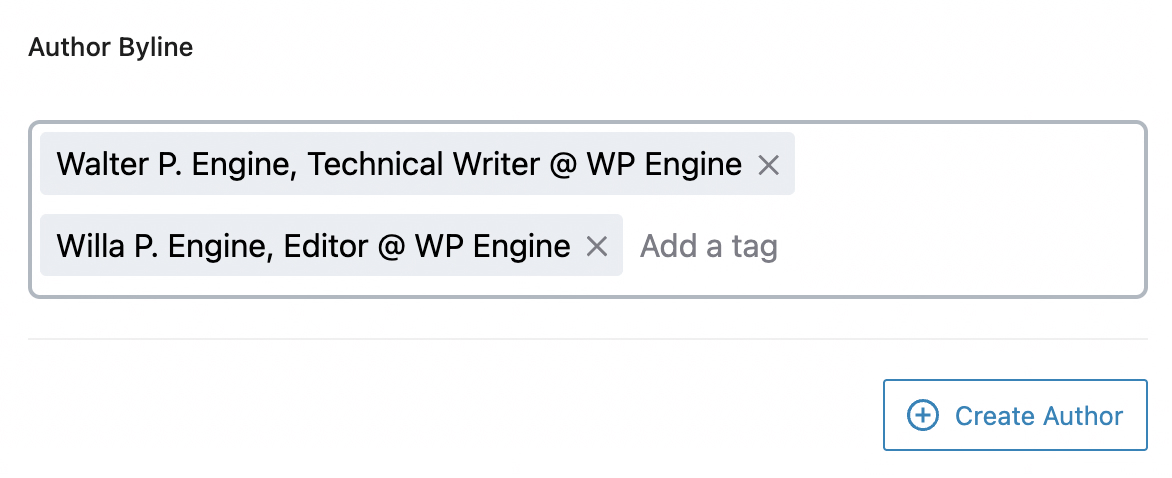The height and width of the screenshot is (478, 1172).
Task: Click the plus circle icon in Create Author
Action: tap(922, 415)
